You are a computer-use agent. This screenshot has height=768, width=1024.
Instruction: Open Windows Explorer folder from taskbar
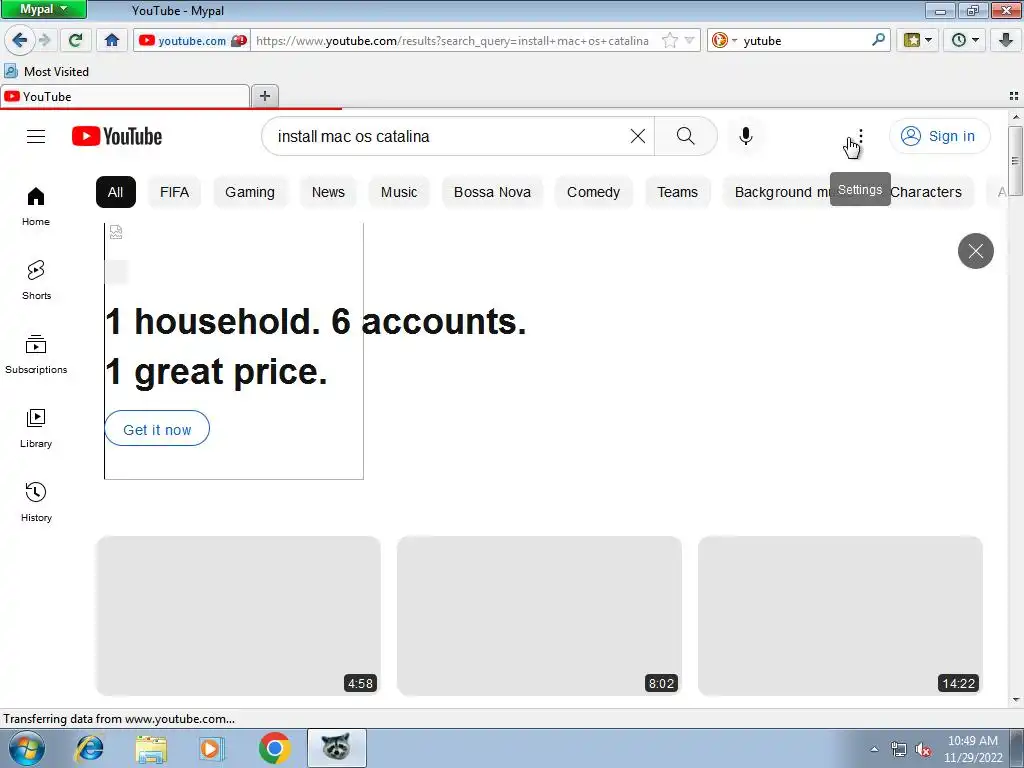click(151, 749)
